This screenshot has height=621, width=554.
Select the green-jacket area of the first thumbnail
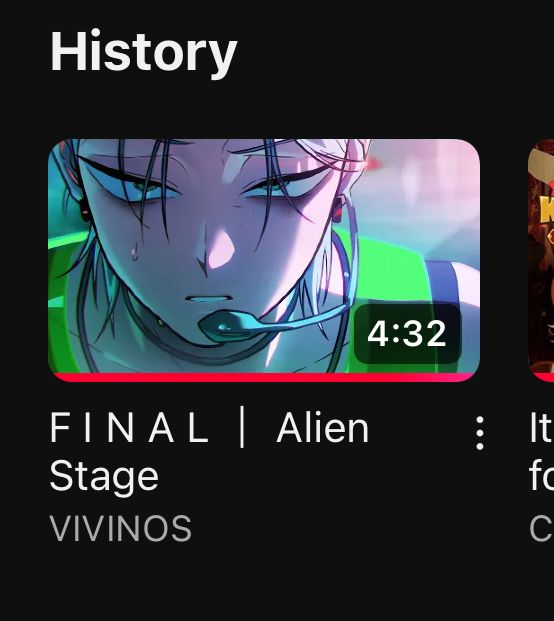point(390,257)
